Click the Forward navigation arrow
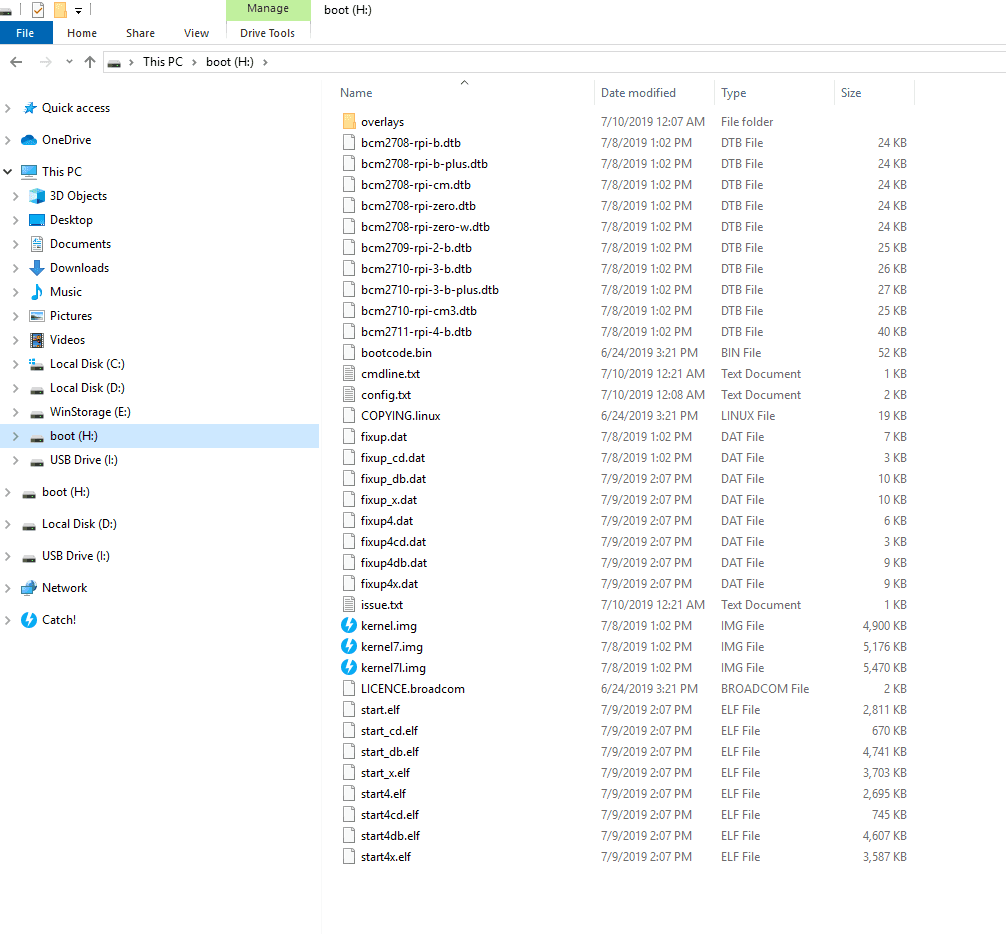This screenshot has height=934, width=1006. tap(45, 62)
